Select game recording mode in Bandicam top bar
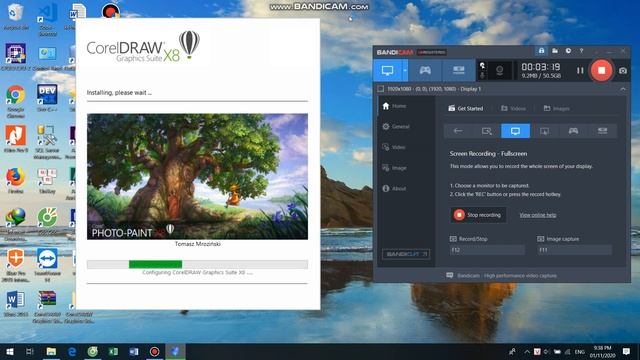Screen dimensions: 640x360 pos(425,70)
